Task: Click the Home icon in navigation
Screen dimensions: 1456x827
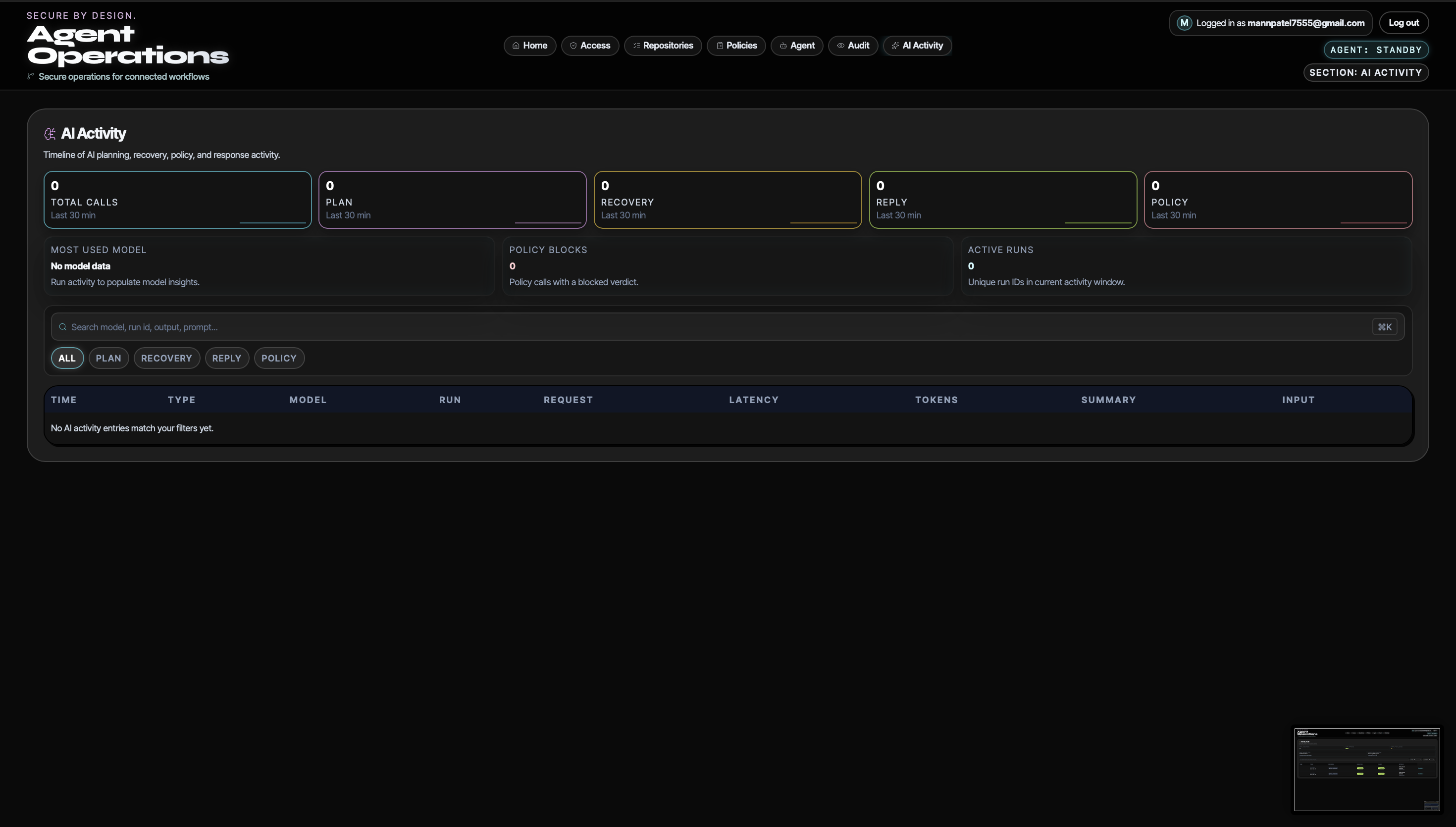Action: (516, 46)
